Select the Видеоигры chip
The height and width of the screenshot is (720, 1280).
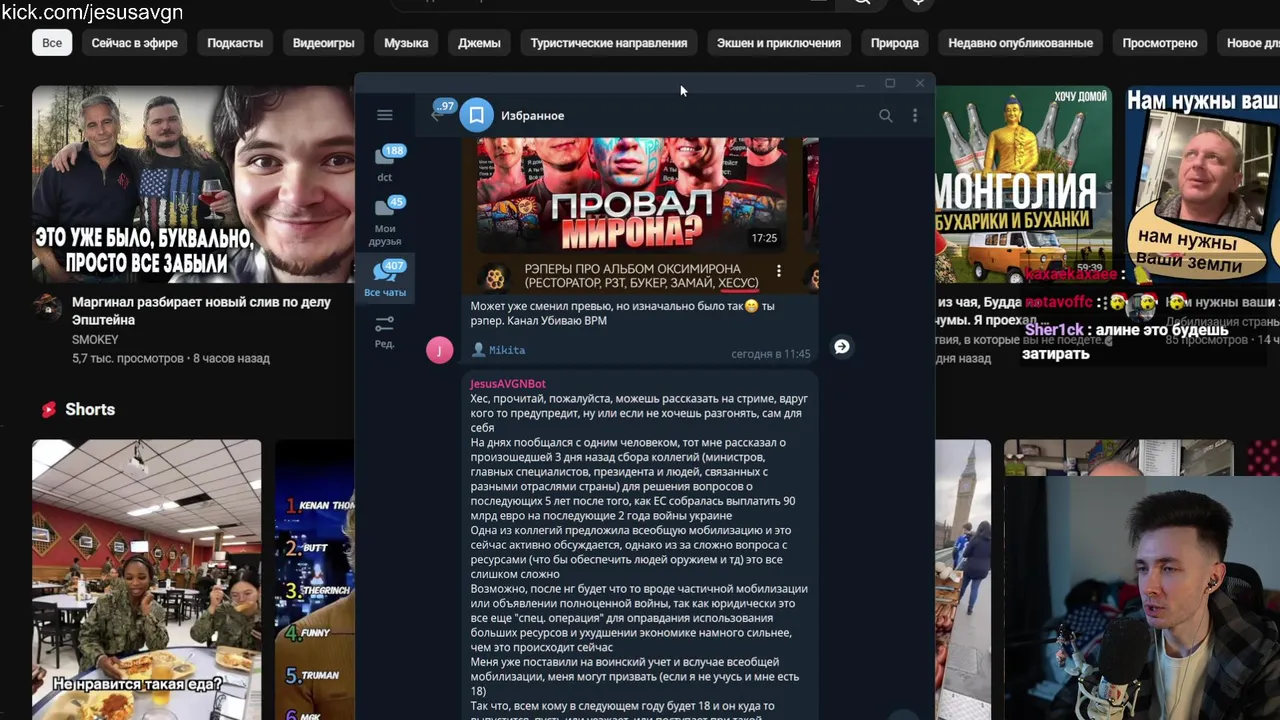click(323, 43)
